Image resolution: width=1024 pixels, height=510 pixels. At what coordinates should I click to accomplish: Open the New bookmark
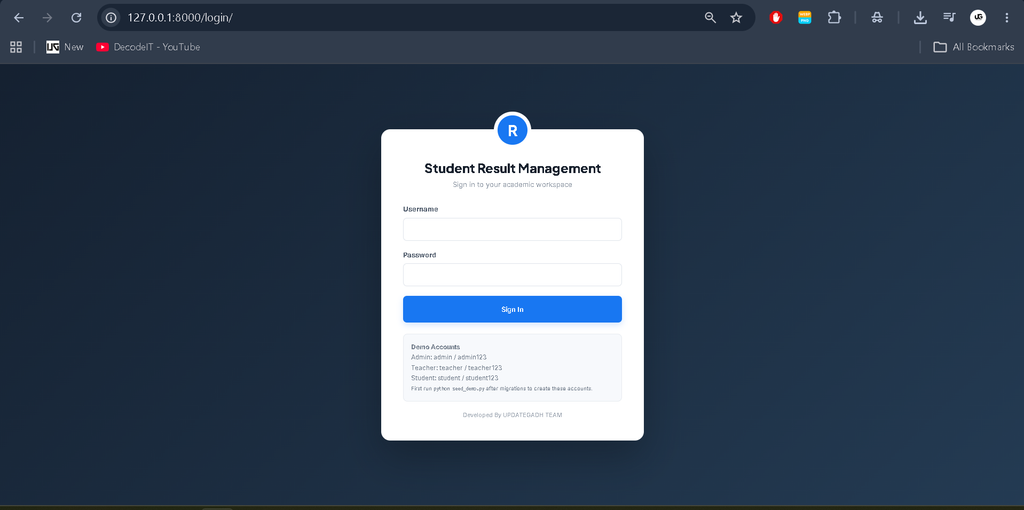point(65,47)
